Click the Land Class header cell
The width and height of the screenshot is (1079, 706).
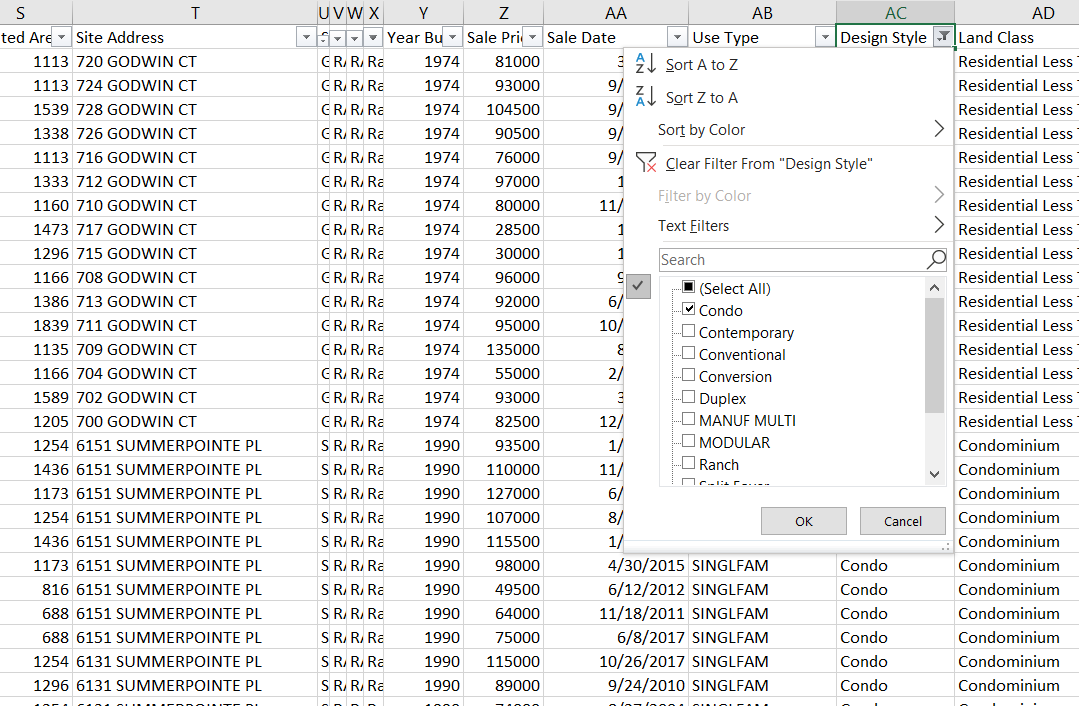1017,37
